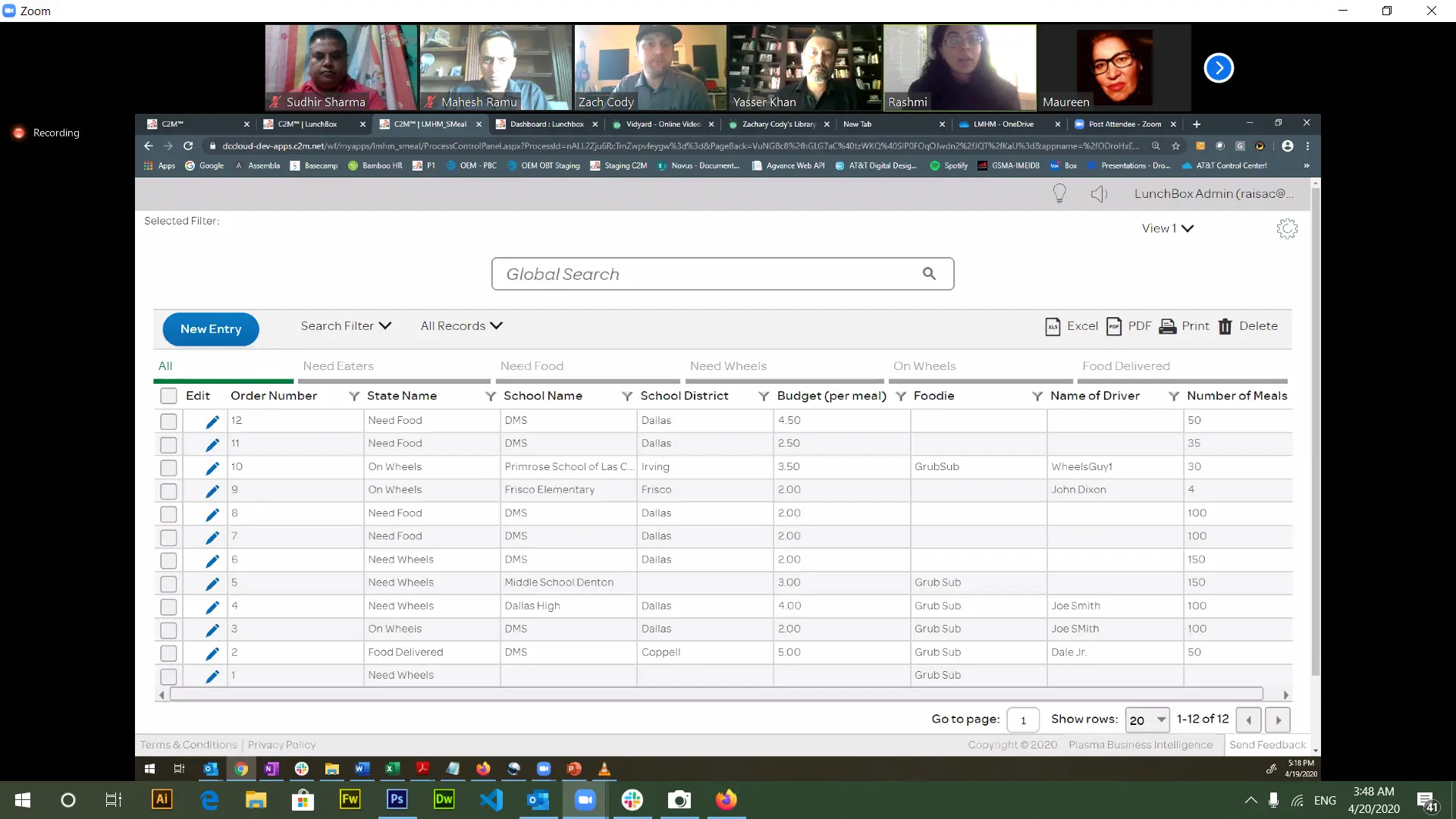Expand the Search Filter dropdown
This screenshot has height=819, width=1456.
[346, 326]
